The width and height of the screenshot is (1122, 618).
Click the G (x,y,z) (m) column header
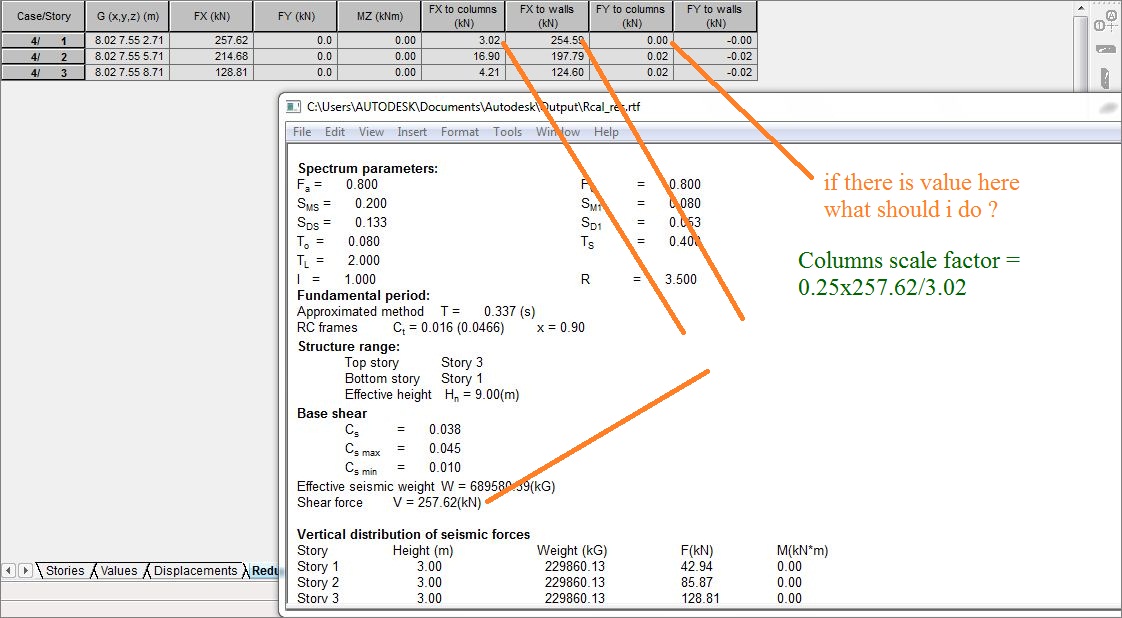click(128, 16)
